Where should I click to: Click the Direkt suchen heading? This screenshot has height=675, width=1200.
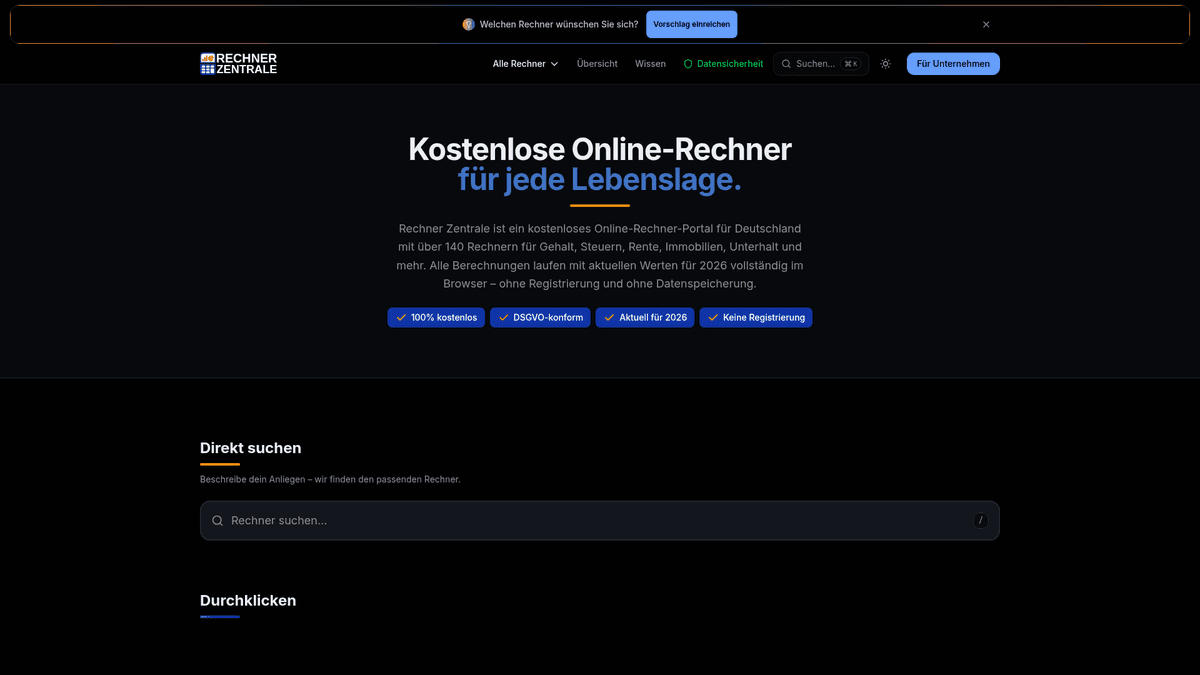coord(250,448)
